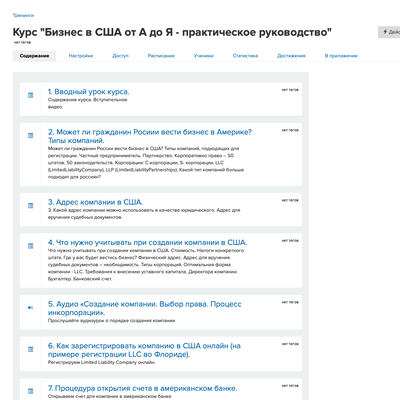Image resolution: width=400 pixels, height=400 pixels.
Task: Open the Содержание tab
Action: pyautogui.click(x=34, y=56)
